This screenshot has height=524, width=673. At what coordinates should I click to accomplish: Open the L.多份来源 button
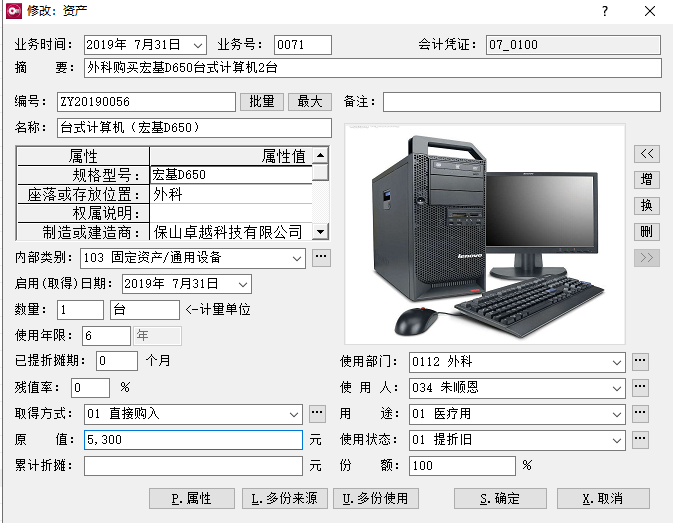click(285, 498)
